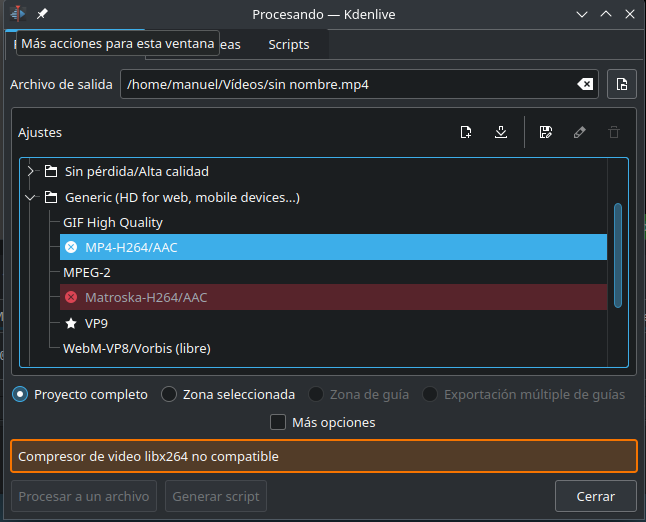Switch to the Scripts tab
Image resolution: width=646 pixels, height=522 pixels.
[288, 45]
